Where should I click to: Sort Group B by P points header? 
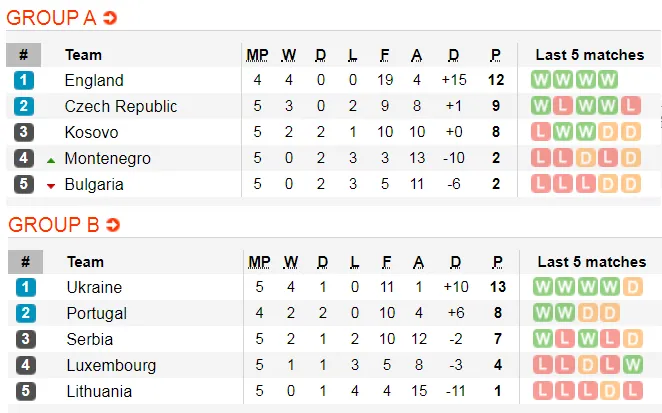tap(496, 262)
